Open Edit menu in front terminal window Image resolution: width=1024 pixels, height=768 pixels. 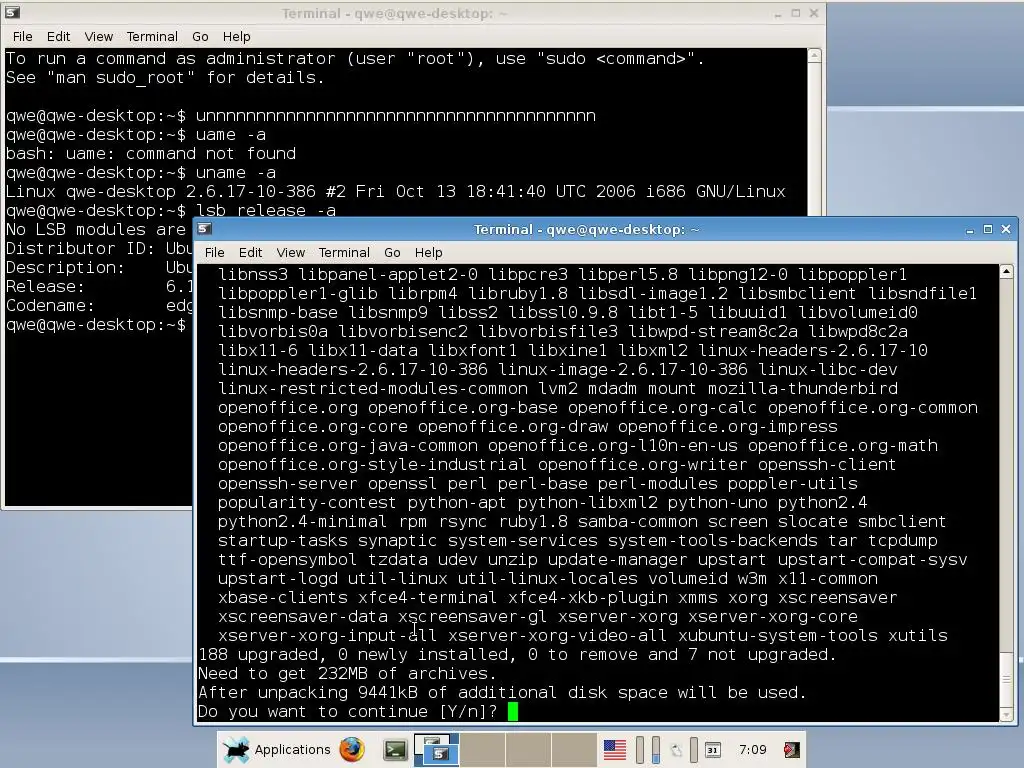[250, 252]
